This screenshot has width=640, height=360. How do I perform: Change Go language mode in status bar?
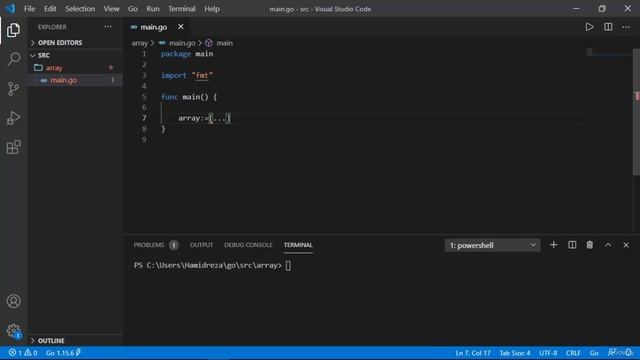[x=594, y=353]
